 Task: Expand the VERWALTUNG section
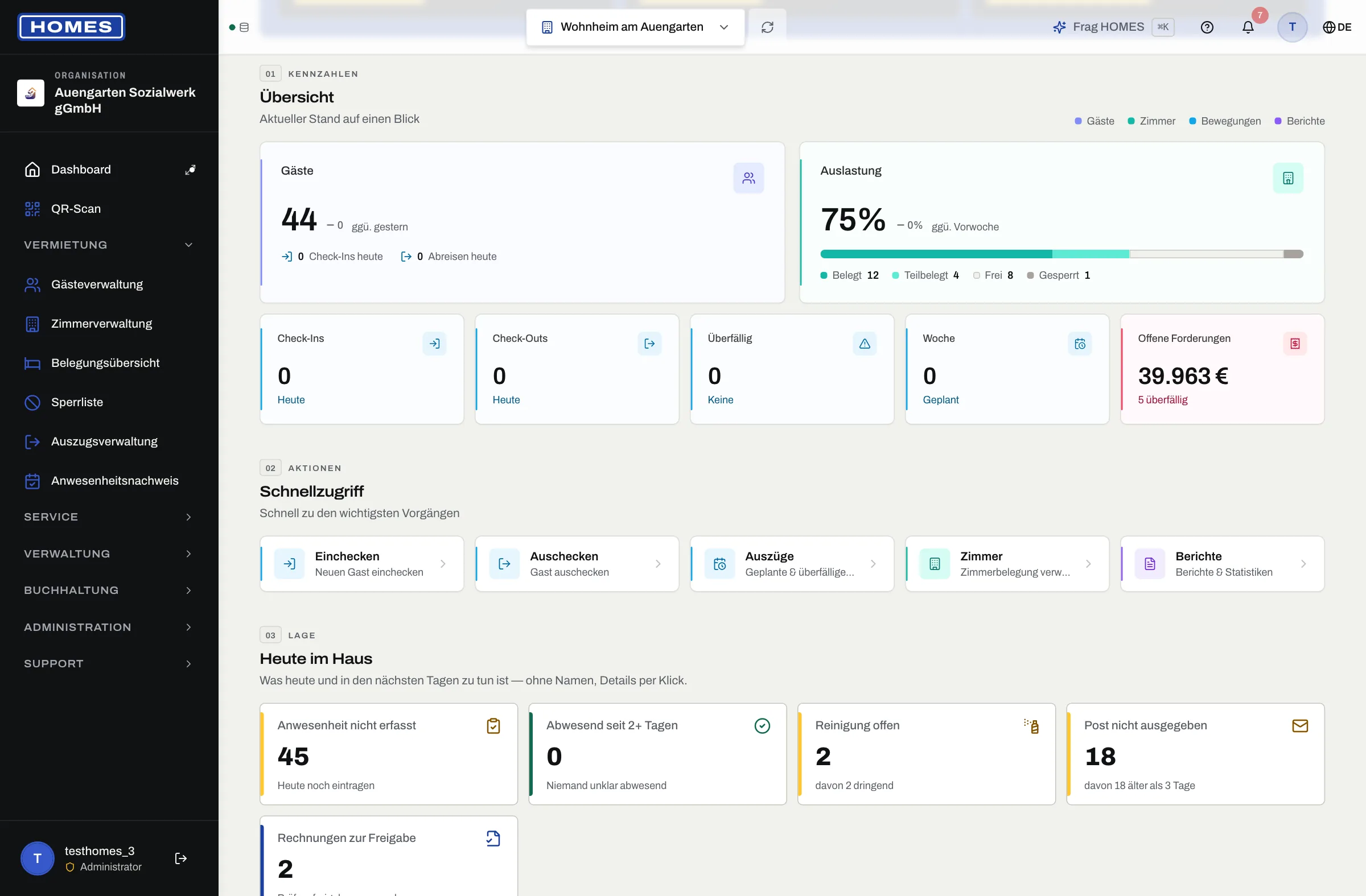(109, 554)
